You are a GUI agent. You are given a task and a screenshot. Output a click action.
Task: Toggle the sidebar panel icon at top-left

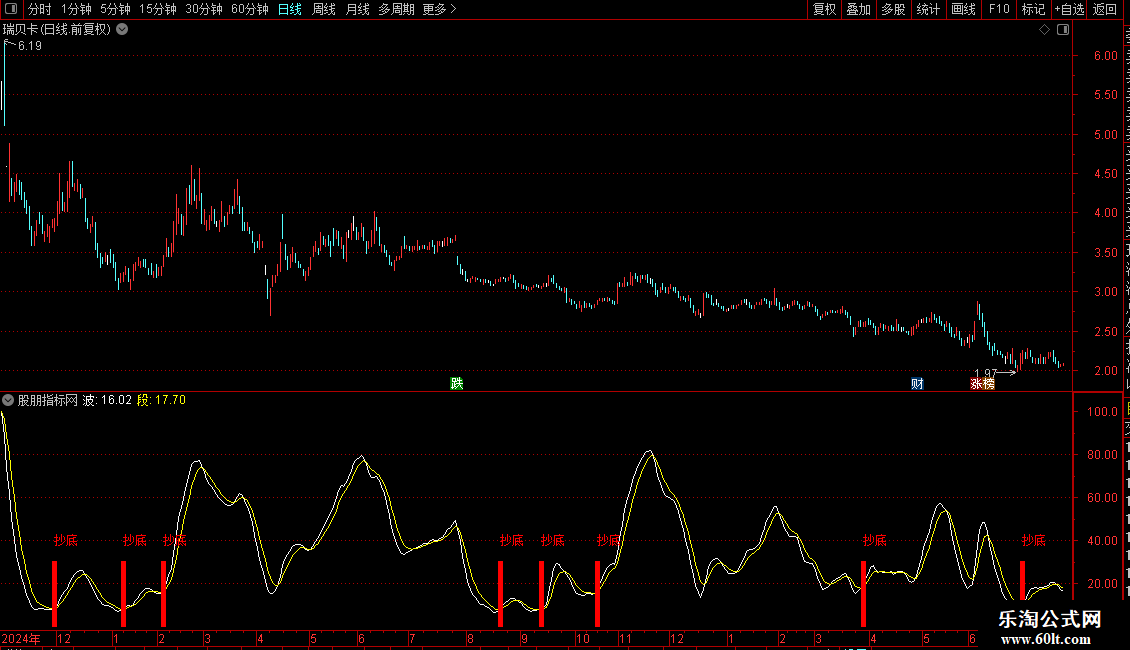(11, 9)
